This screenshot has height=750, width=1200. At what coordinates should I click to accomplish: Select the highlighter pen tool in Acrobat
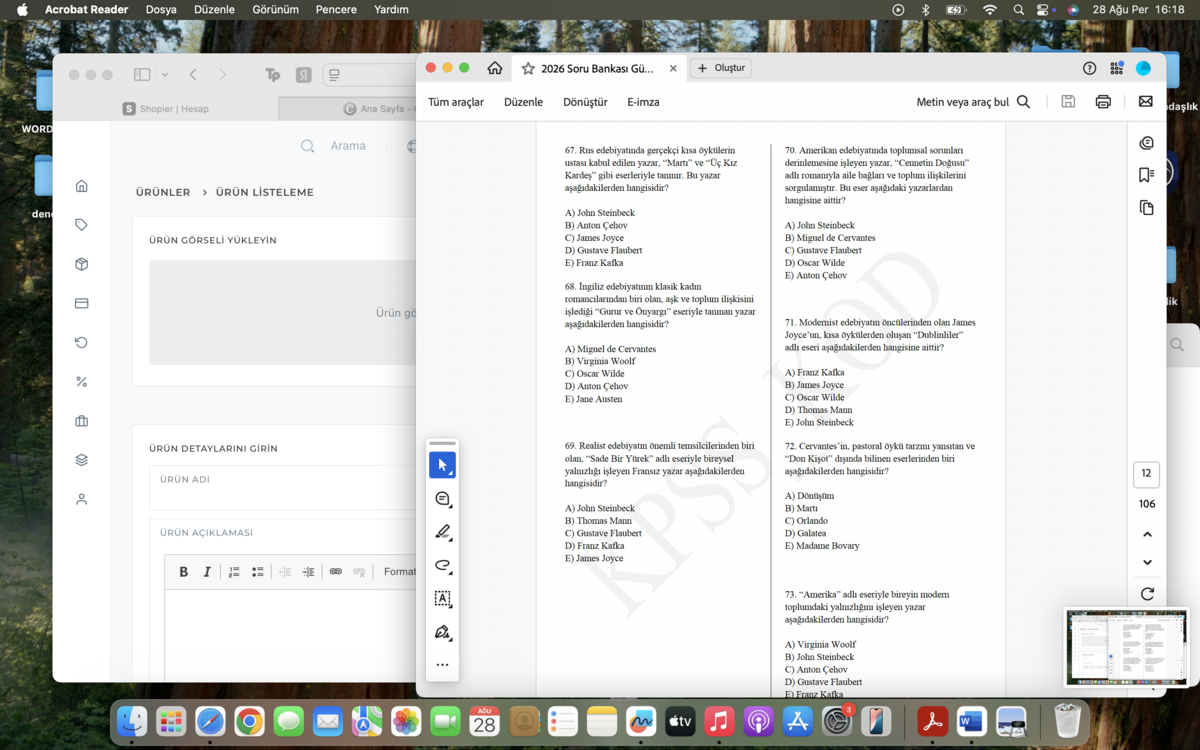[x=442, y=532]
